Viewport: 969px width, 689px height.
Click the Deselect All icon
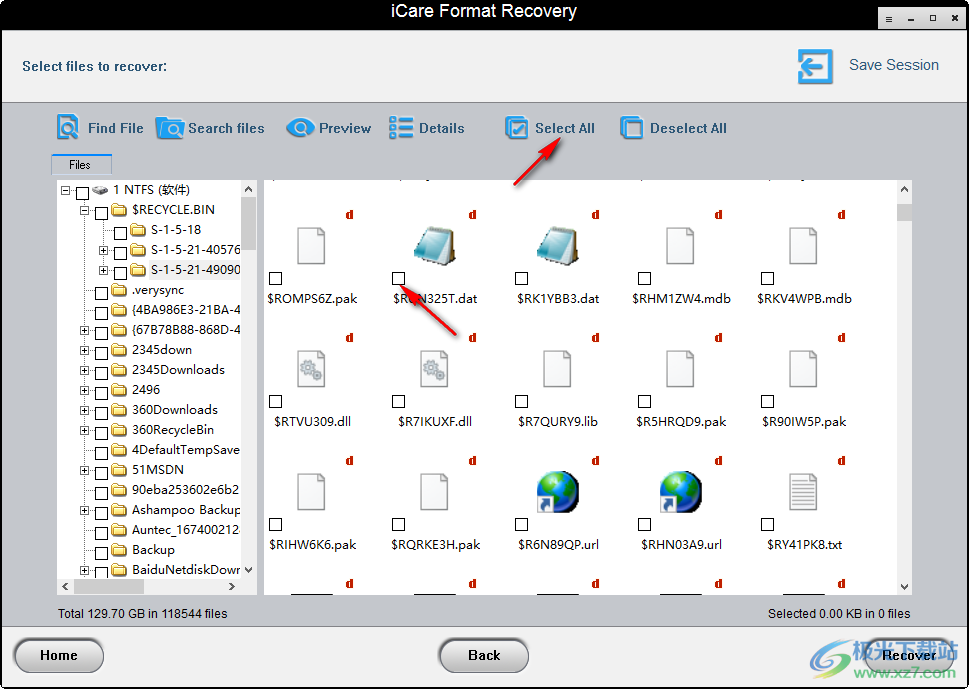[x=632, y=128]
